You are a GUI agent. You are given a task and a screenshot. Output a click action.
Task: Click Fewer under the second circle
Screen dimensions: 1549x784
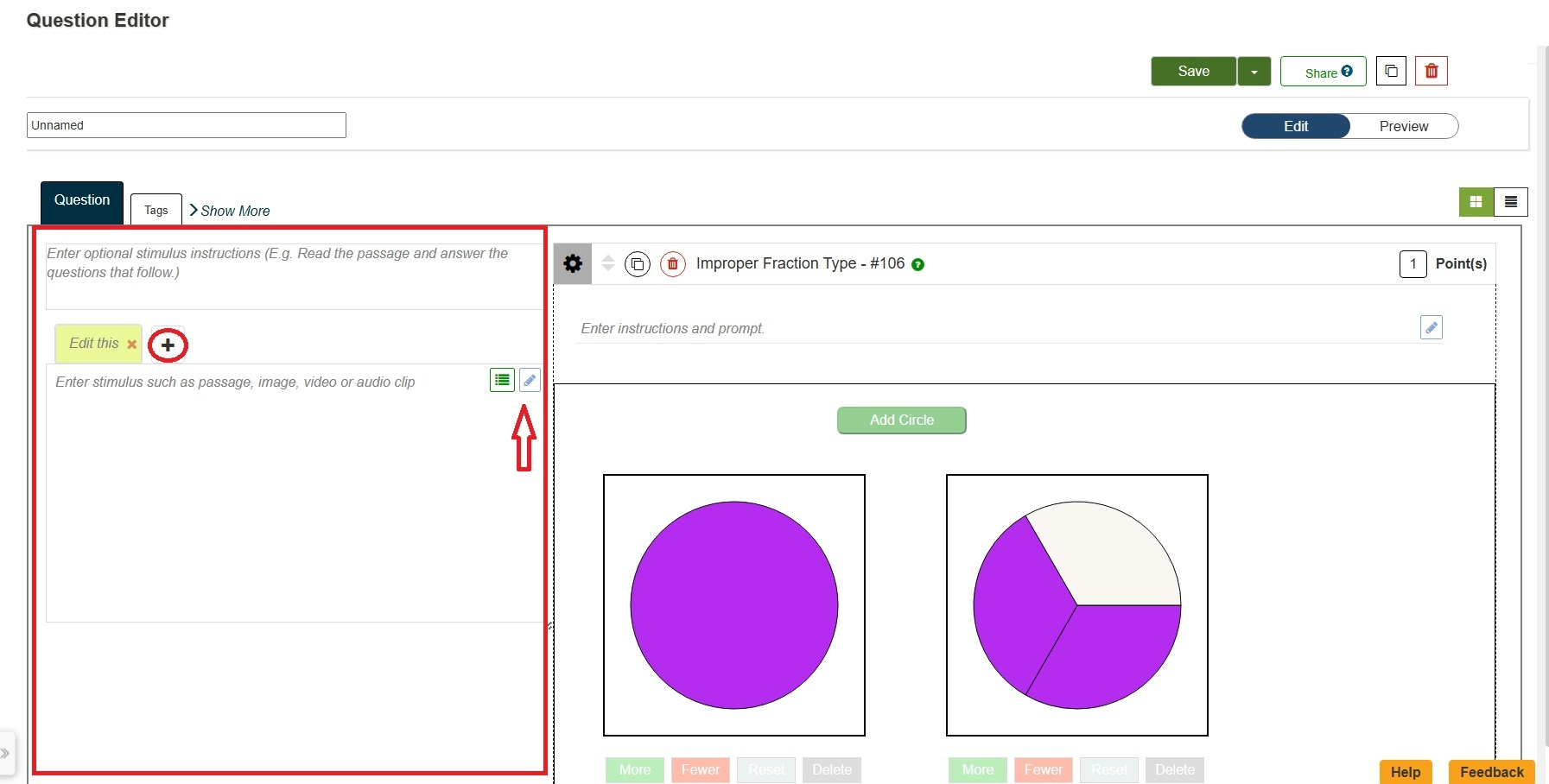pyautogui.click(x=1044, y=770)
